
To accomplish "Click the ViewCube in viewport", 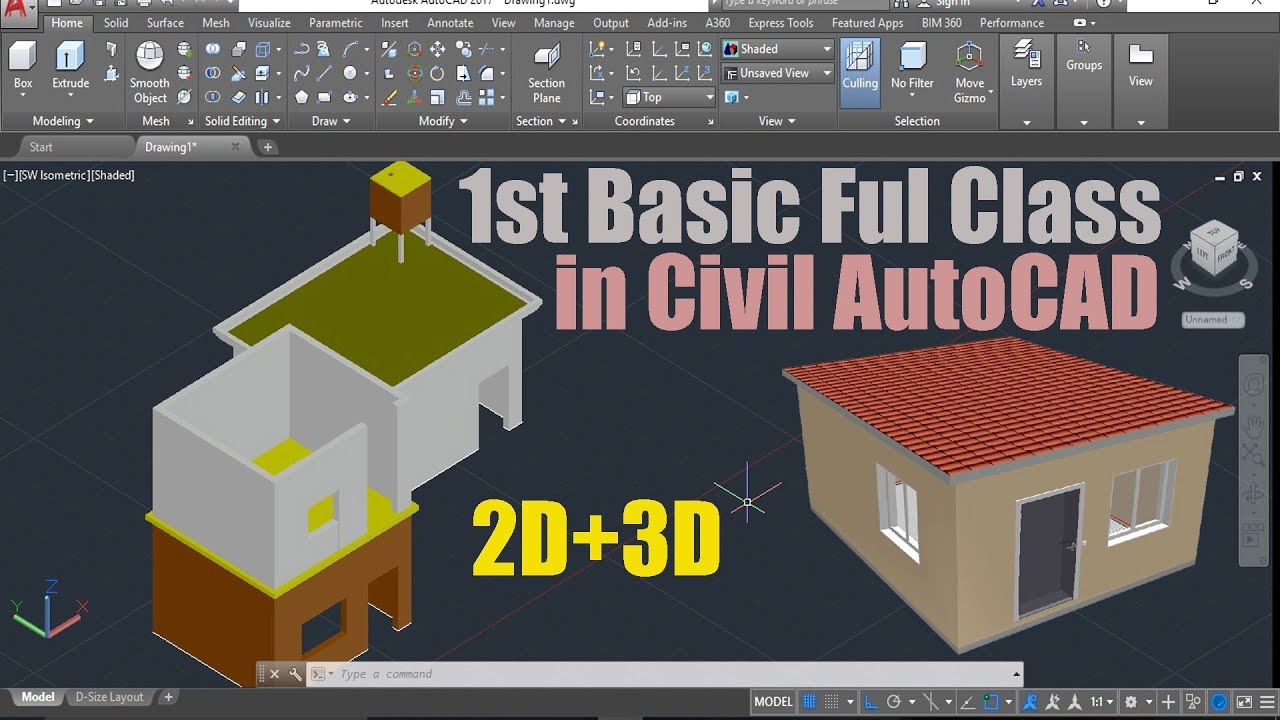I will pos(1214,250).
